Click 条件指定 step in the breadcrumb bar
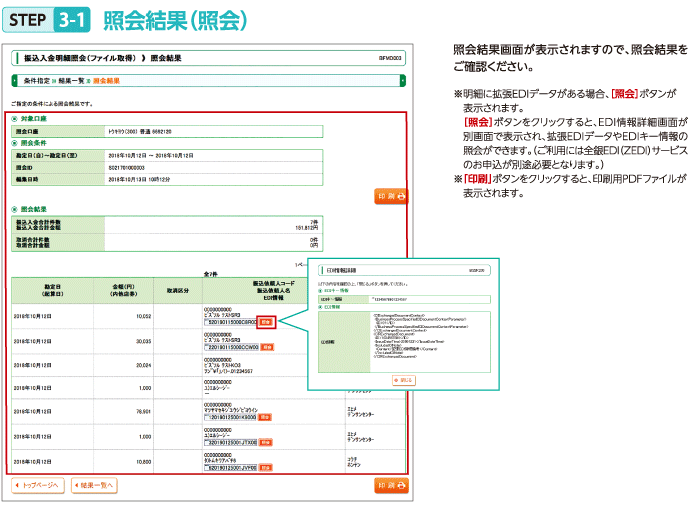This screenshot has width=688, height=506. tap(37, 81)
